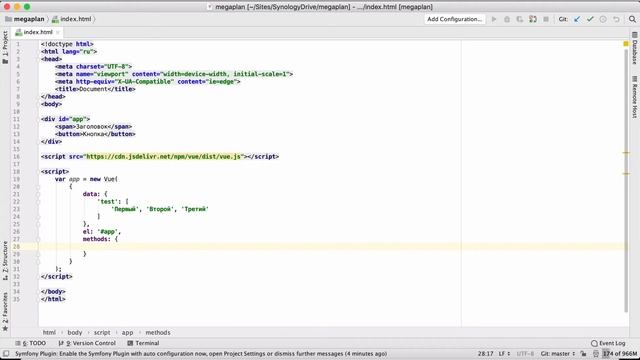Open Git: master branch menu
This screenshot has width=640, height=360.
coord(558,353)
